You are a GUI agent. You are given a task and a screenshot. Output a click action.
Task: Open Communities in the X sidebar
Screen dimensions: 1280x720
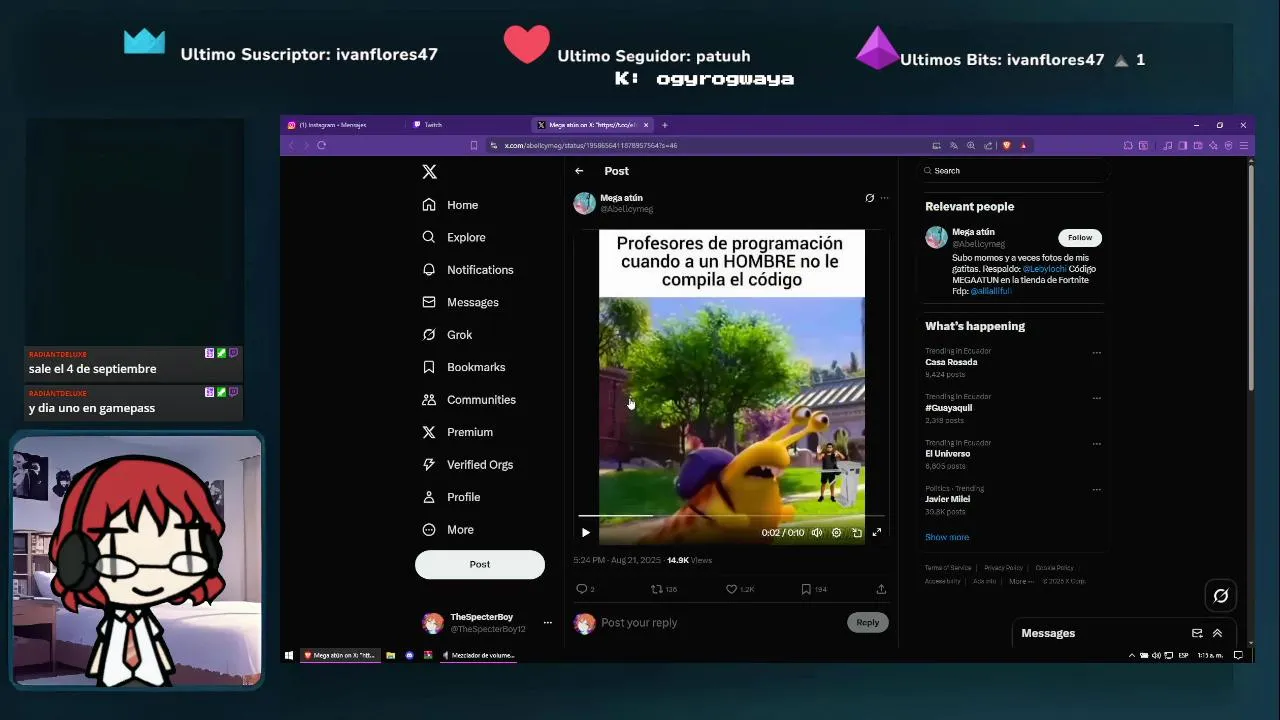click(469, 400)
